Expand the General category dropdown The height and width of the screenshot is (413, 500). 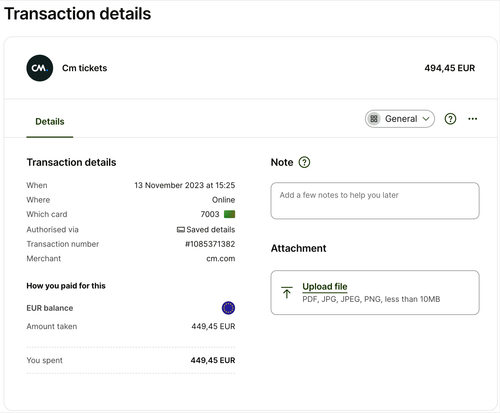(x=400, y=119)
